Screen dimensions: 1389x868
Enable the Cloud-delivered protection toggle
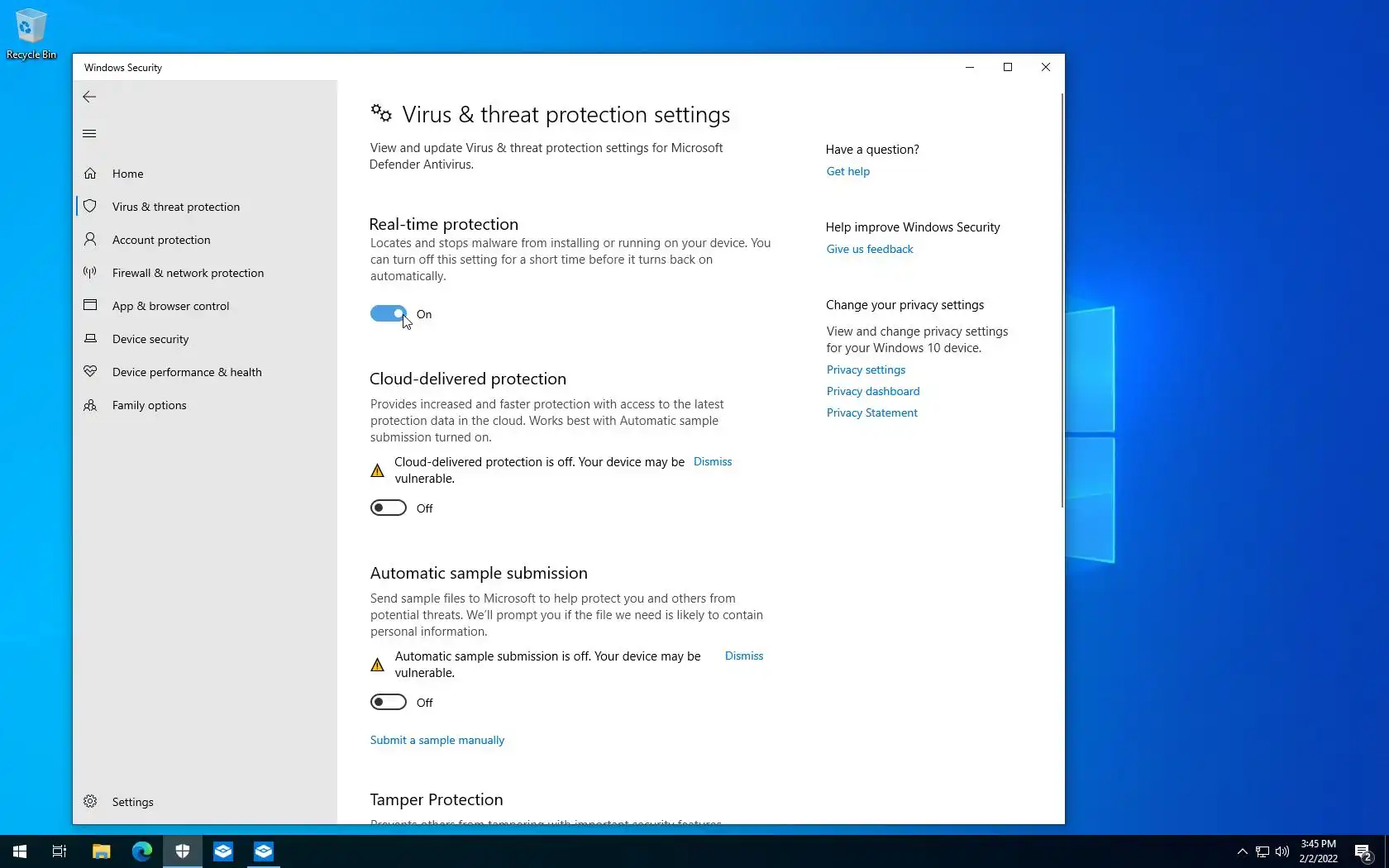[x=389, y=508]
